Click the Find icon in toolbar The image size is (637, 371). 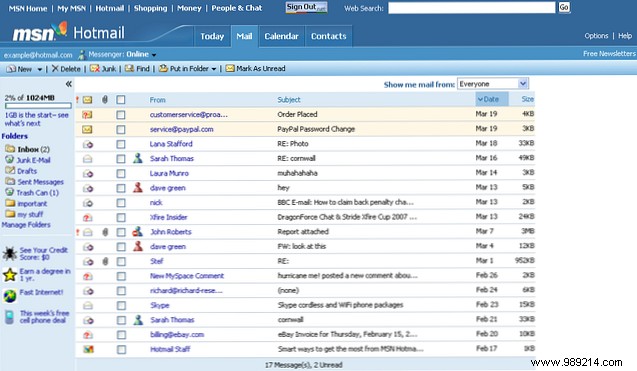[130, 68]
